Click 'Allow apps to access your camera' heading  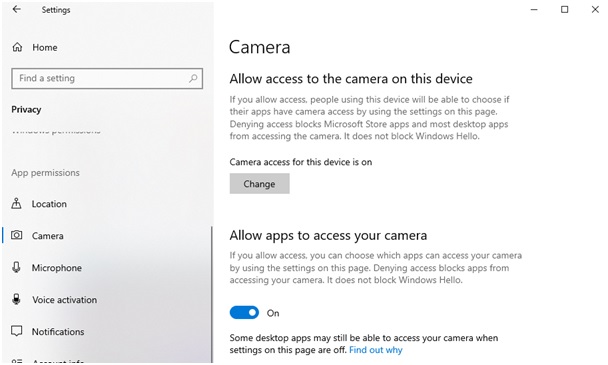click(x=328, y=235)
